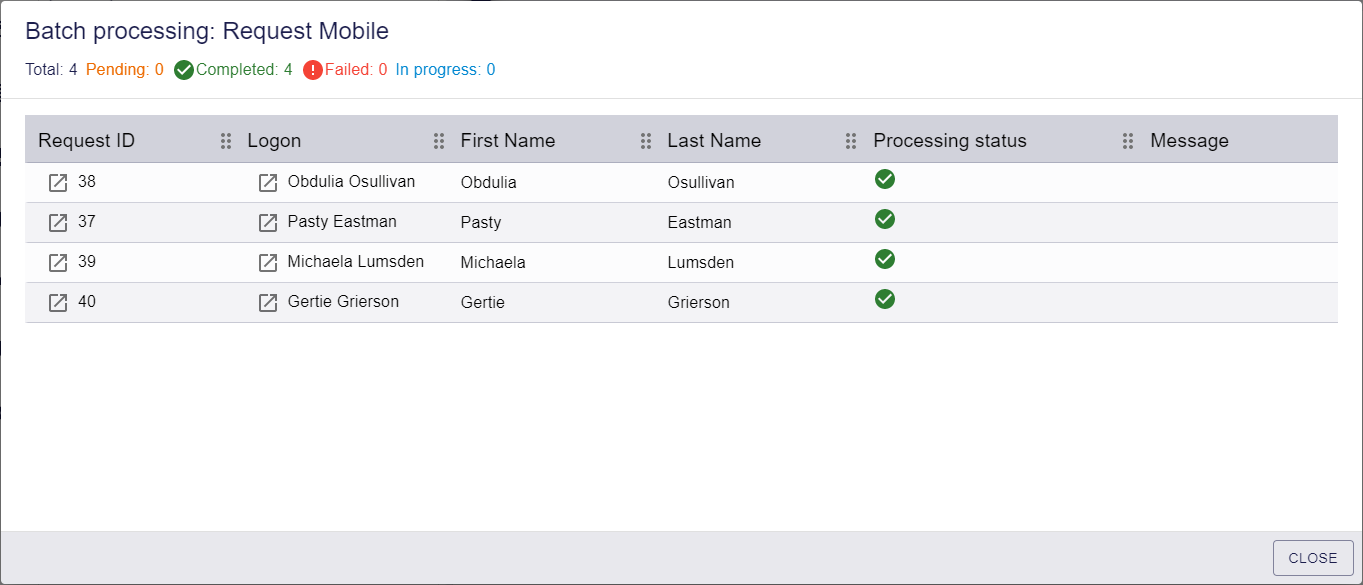
Task: Click the Request ID column handle
Action: tap(226, 141)
